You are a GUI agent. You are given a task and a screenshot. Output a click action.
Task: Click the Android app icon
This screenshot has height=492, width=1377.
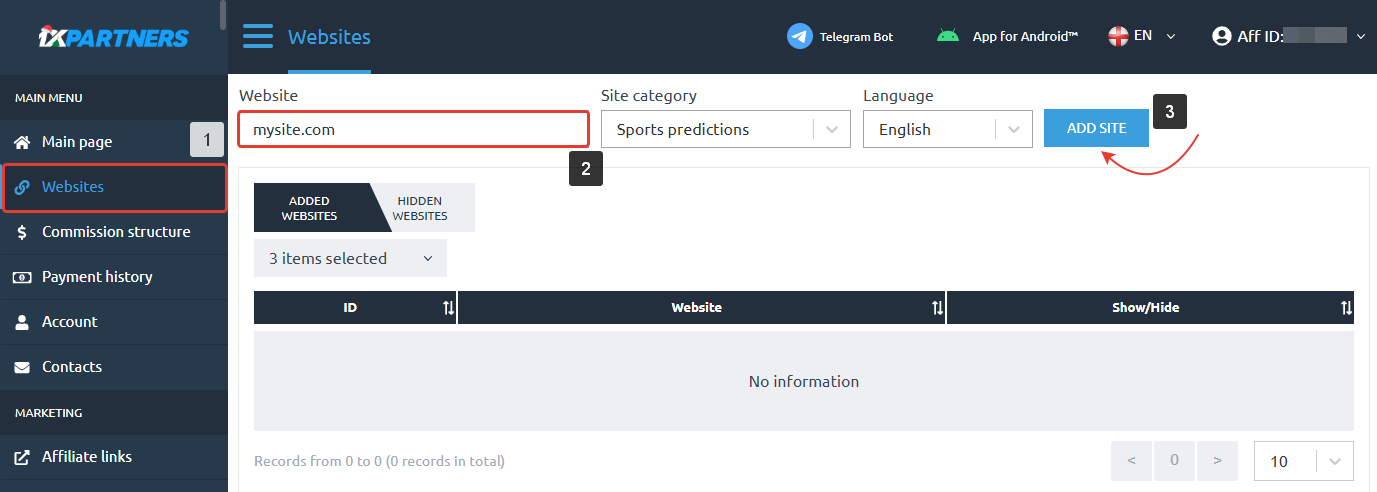pos(947,37)
